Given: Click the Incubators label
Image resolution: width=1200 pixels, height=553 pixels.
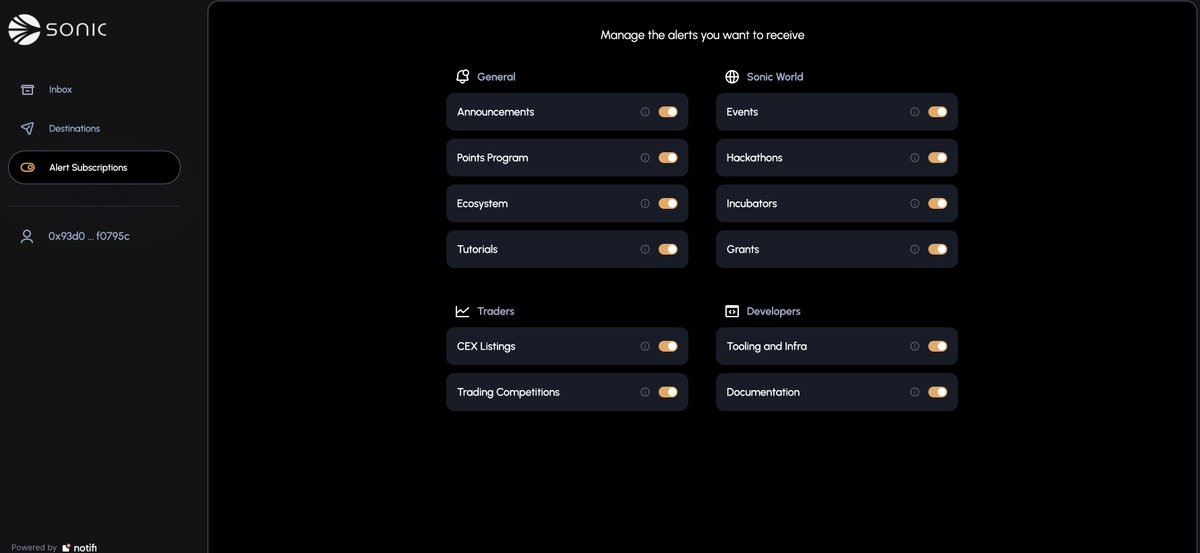Looking at the screenshot, I should [x=752, y=204].
